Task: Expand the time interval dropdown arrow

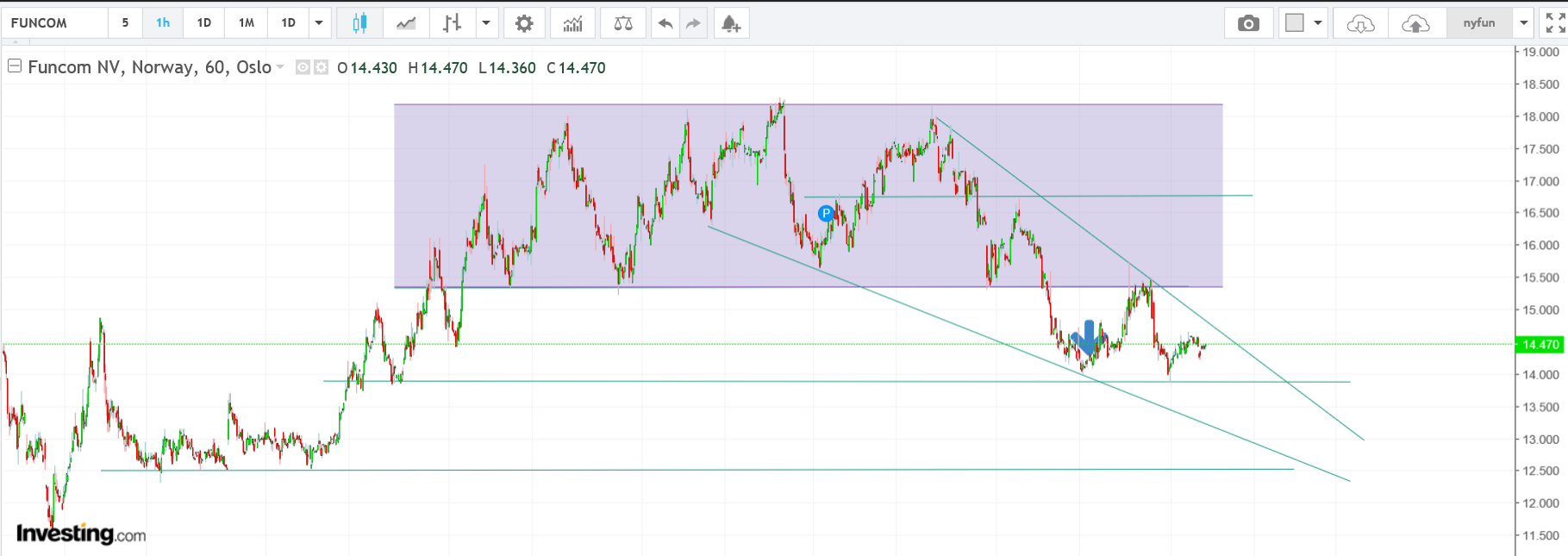Action: (319, 23)
